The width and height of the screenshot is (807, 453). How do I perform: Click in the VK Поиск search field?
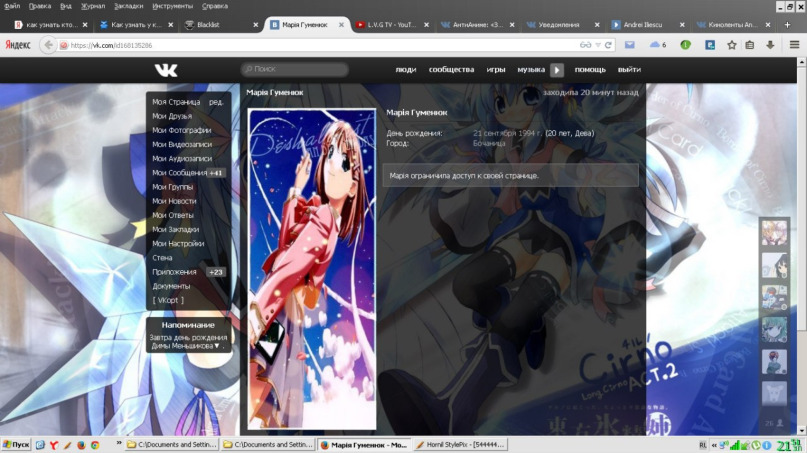click(295, 69)
